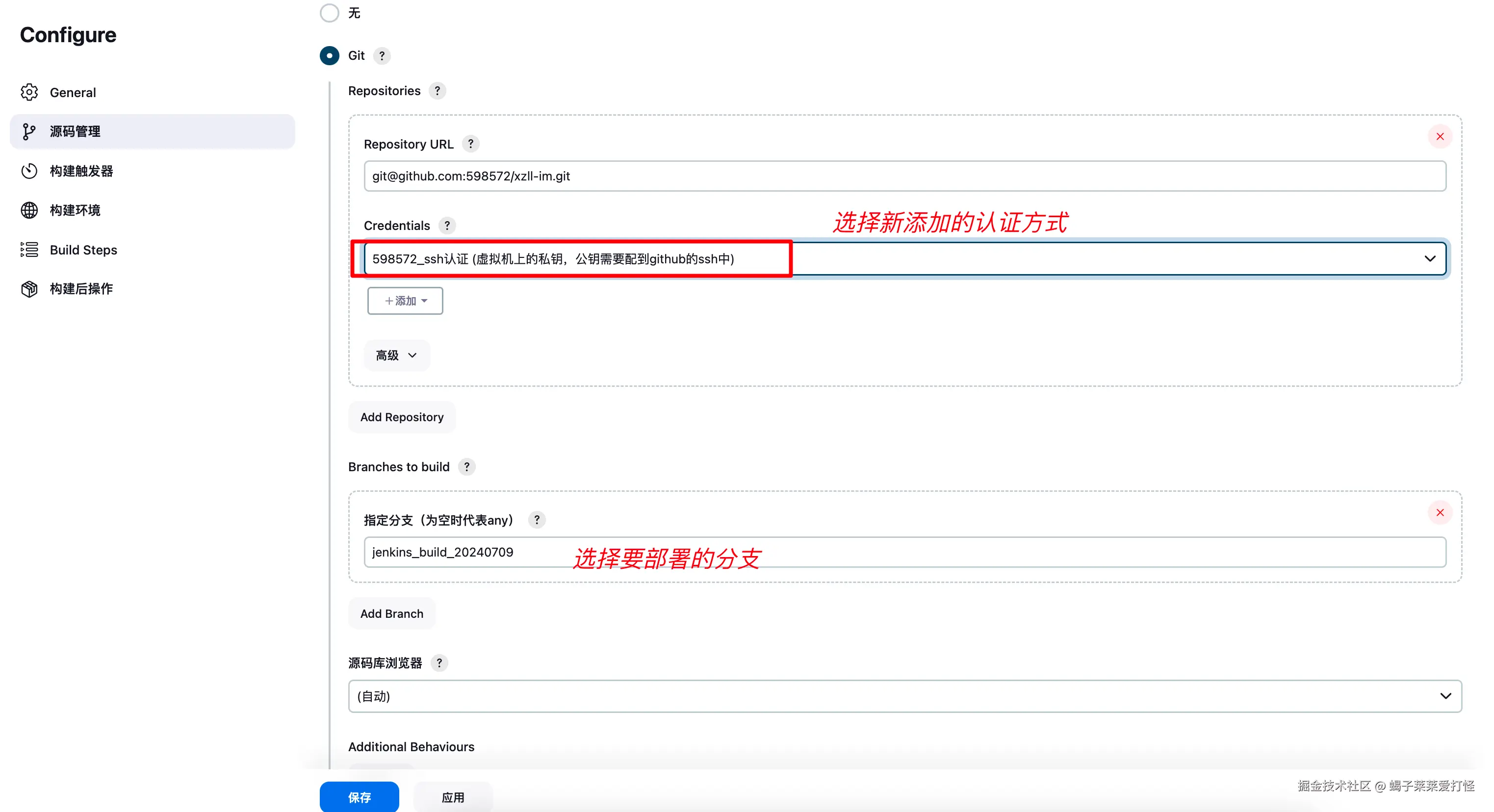Image resolution: width=1494 pixels, height=812 pixels.
Task: Navigate to 构建触发器 section
Action: pyautogui.click(x=81, y=171)
